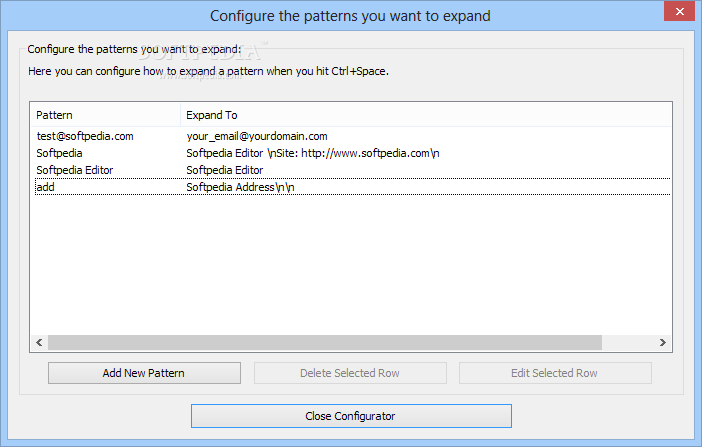This screenshot has height=447, width=702.
Task: Click the Softpedia Editor expansion value cell
Action: pyautogui.click(x=225, y=170)
